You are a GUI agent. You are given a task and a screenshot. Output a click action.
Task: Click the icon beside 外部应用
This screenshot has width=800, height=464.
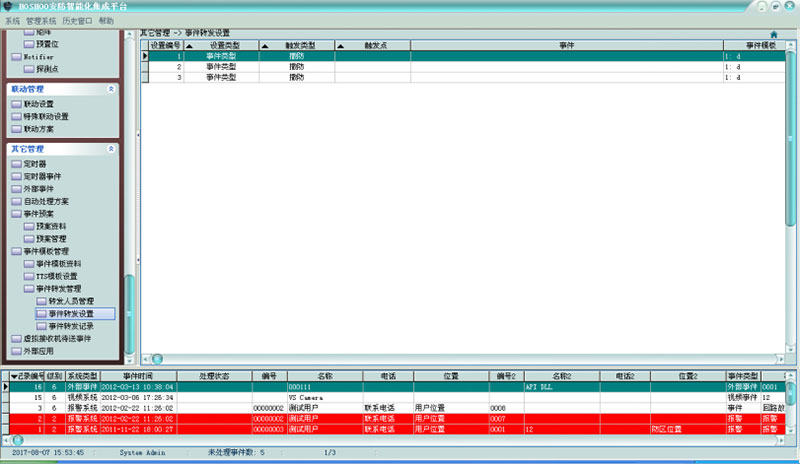(x=16, y=351)
